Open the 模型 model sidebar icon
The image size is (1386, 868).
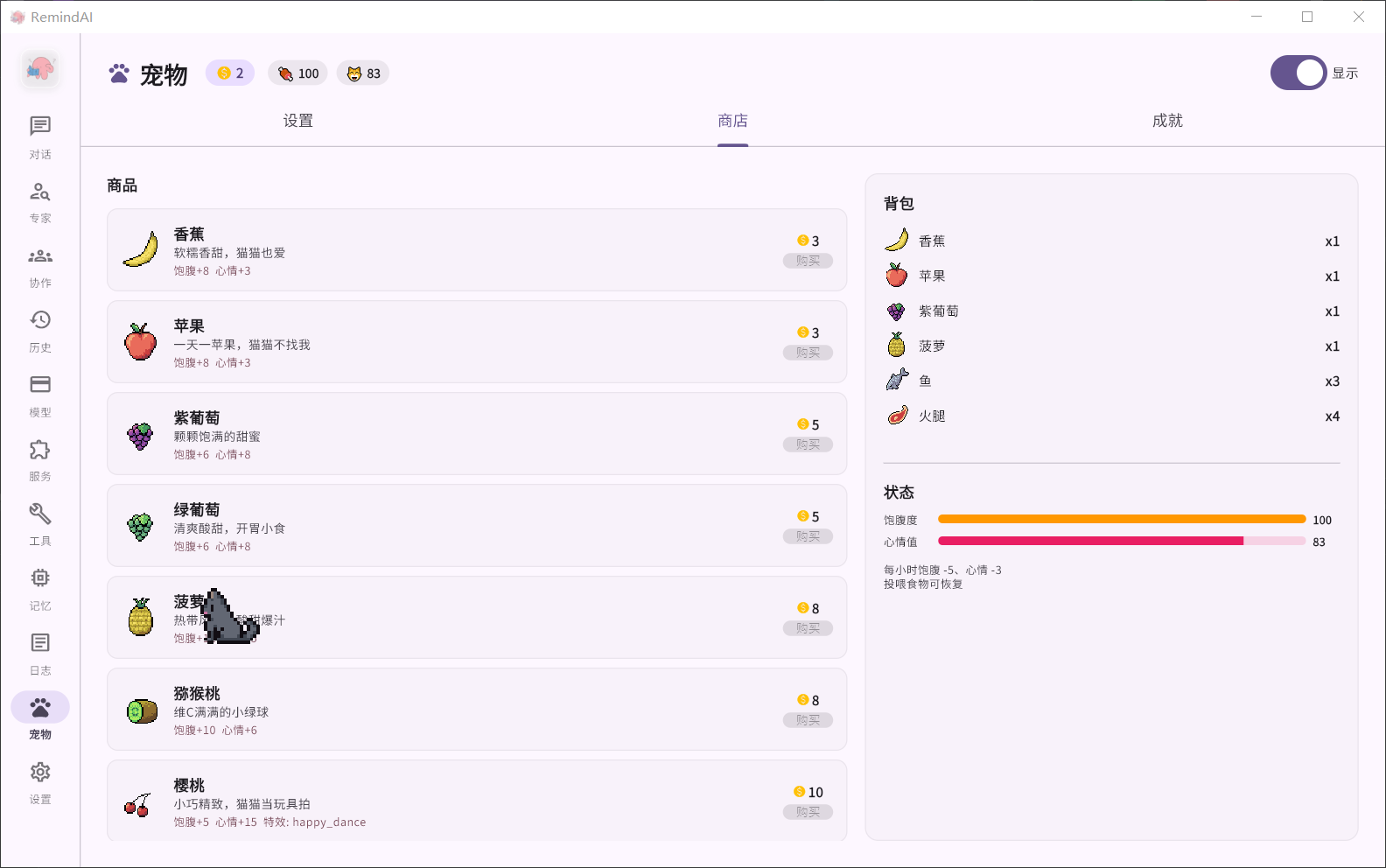pos(40,385)
